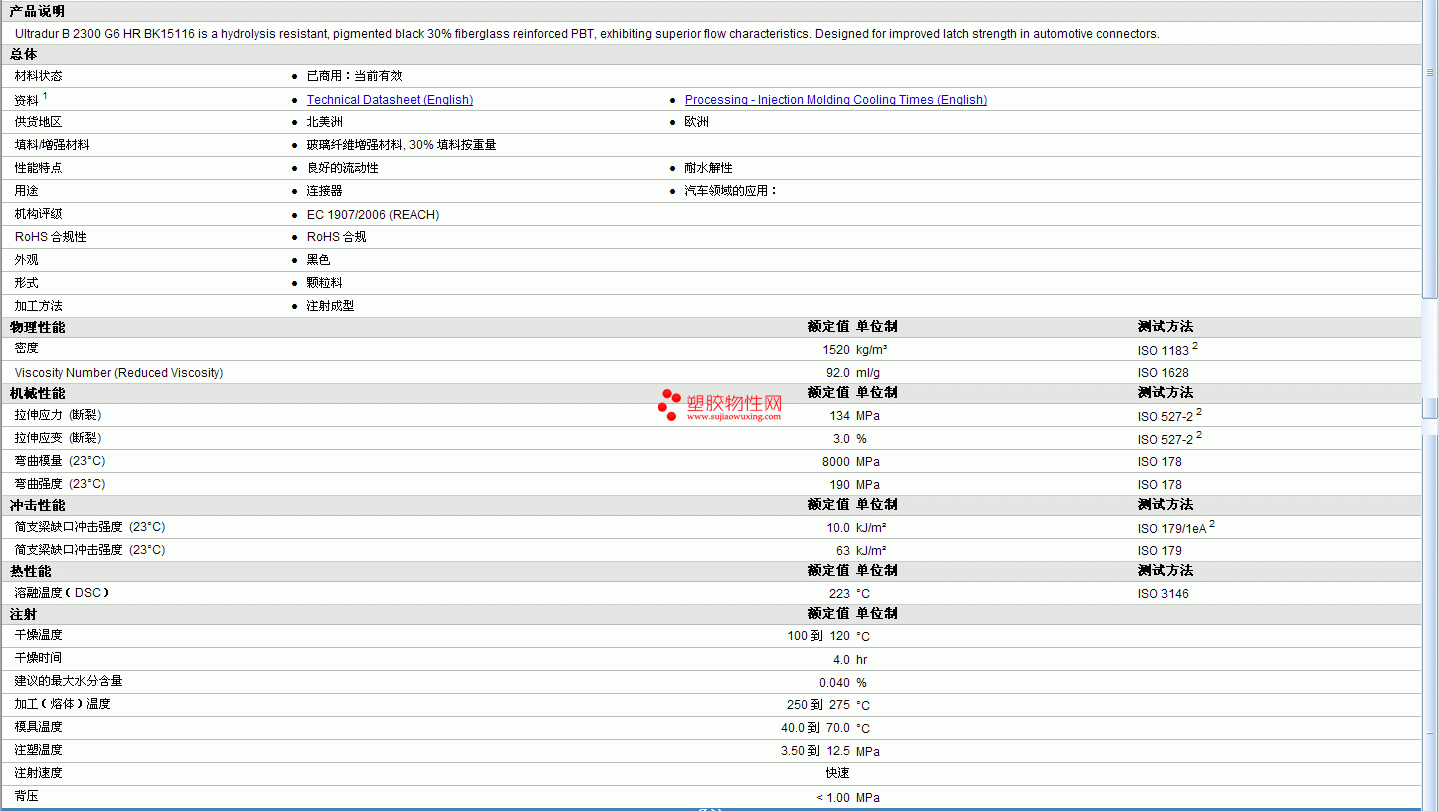The width and height of the screenshot is (1439, 811).
Task: Click the "加工方法" row label
Action: coord(38,306)
